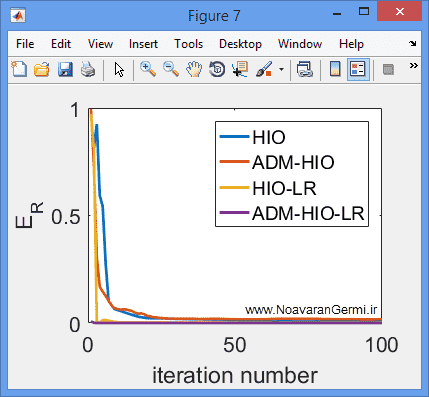429x397 pixels.
Task: Click the x-axis tick label 50
Action: [235, 345]
